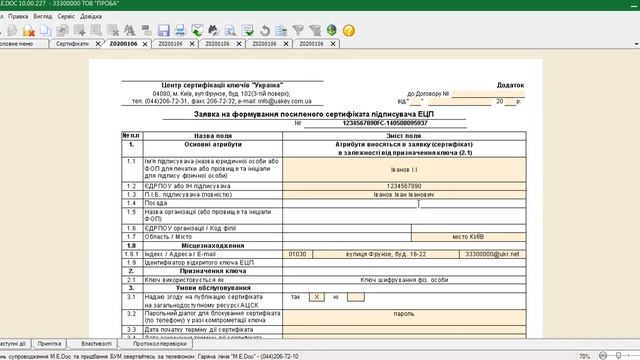Viewport: 640px width, 360px height.
Task: Switch to the Сертифікати tab
Action: [72, 44]
